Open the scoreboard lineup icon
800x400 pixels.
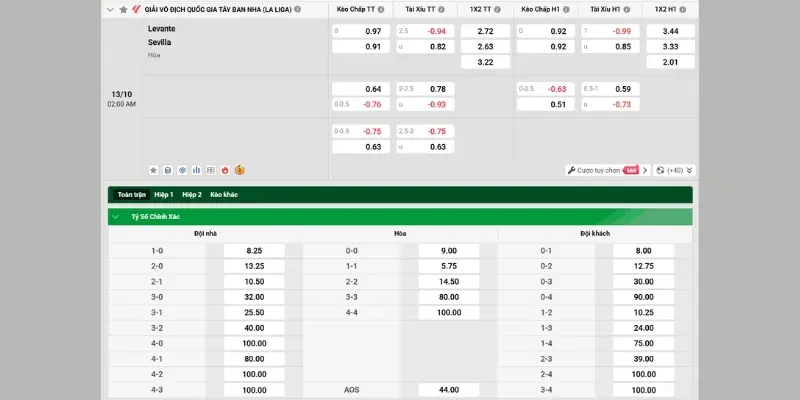(x=211, y=170)
